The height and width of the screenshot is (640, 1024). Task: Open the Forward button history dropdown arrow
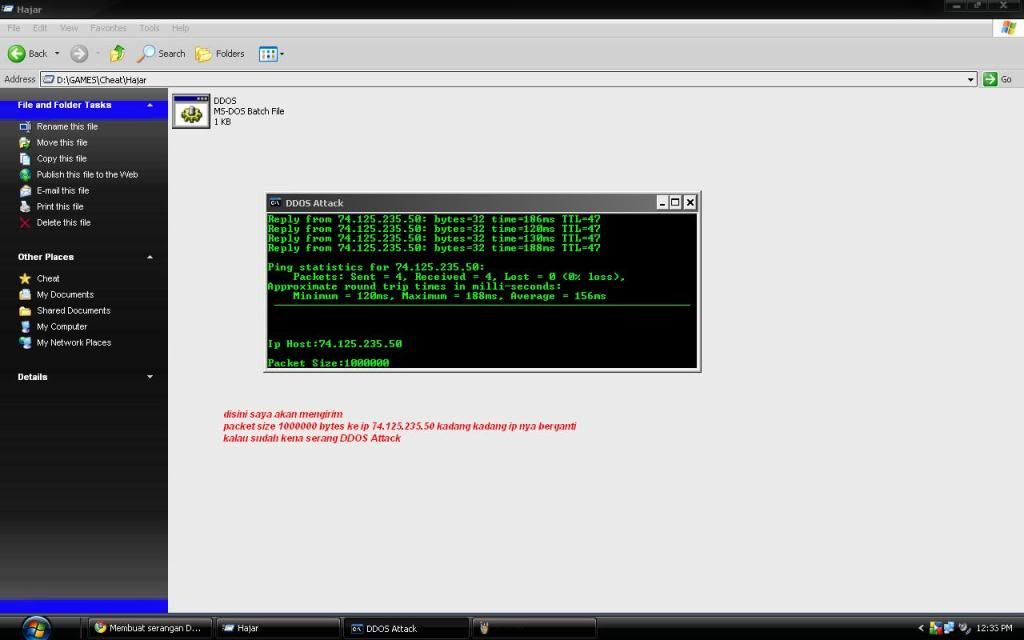point(98,54)
